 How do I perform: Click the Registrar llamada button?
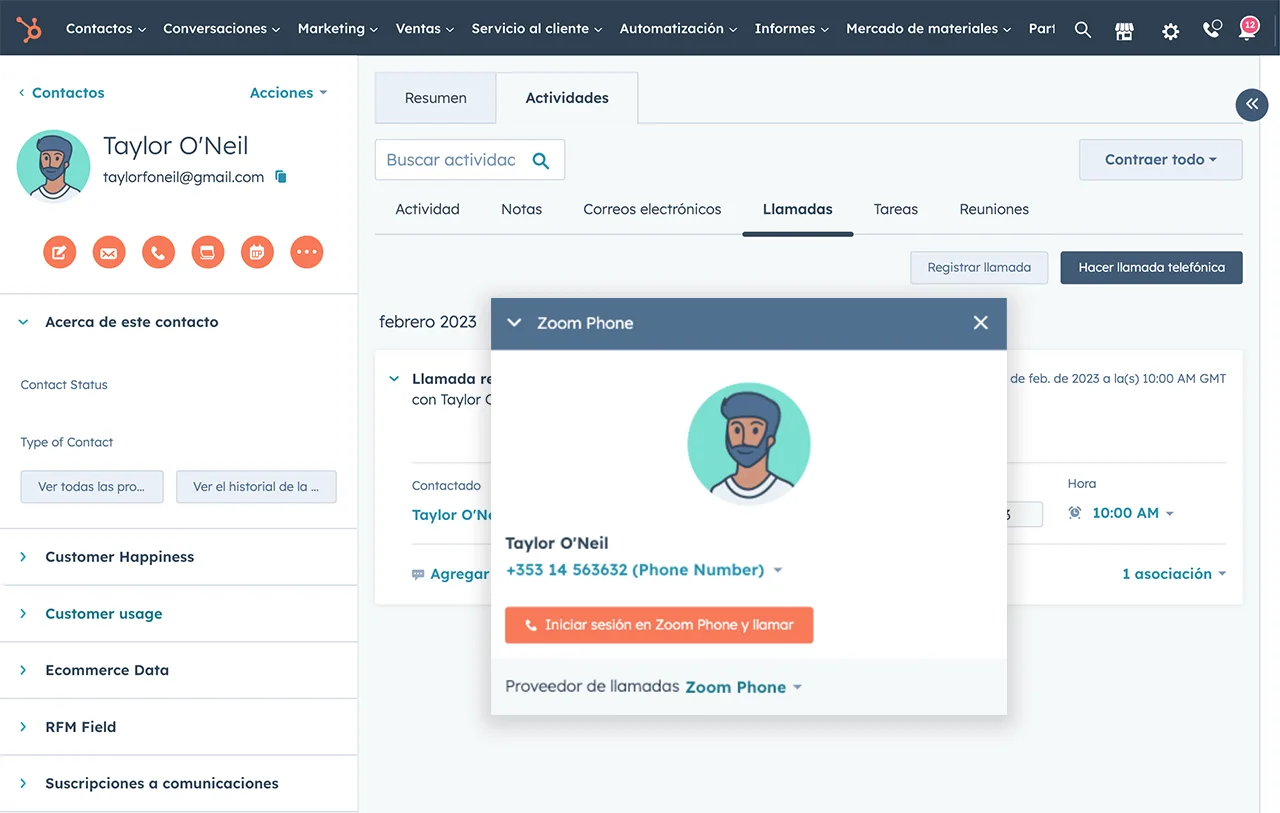click(x=979, y=268)
